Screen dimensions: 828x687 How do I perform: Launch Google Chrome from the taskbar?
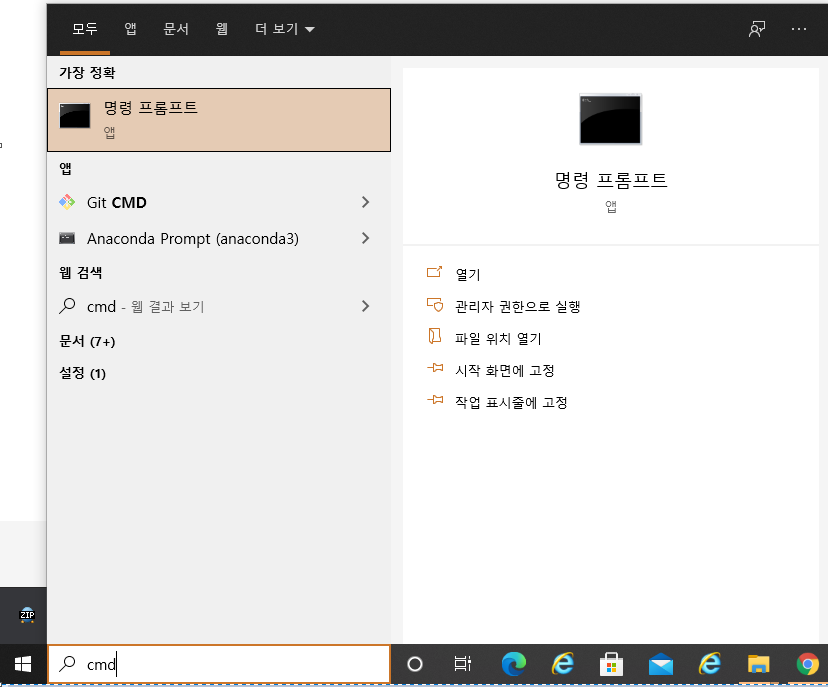pyautogui.click(x=807, y=664)
